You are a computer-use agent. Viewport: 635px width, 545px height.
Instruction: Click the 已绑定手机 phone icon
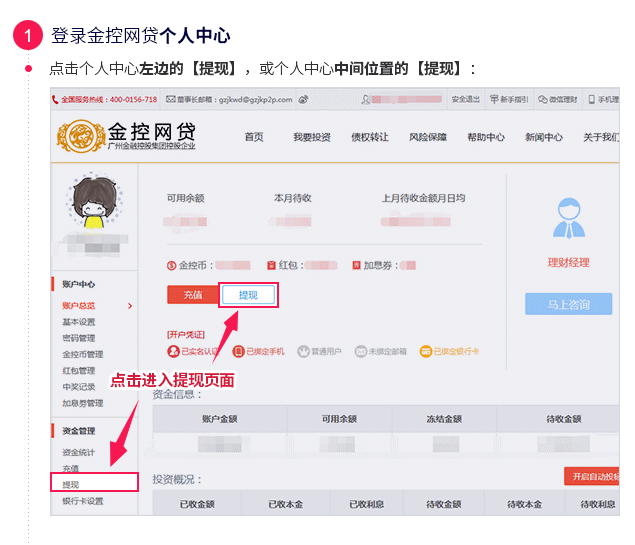238,351
